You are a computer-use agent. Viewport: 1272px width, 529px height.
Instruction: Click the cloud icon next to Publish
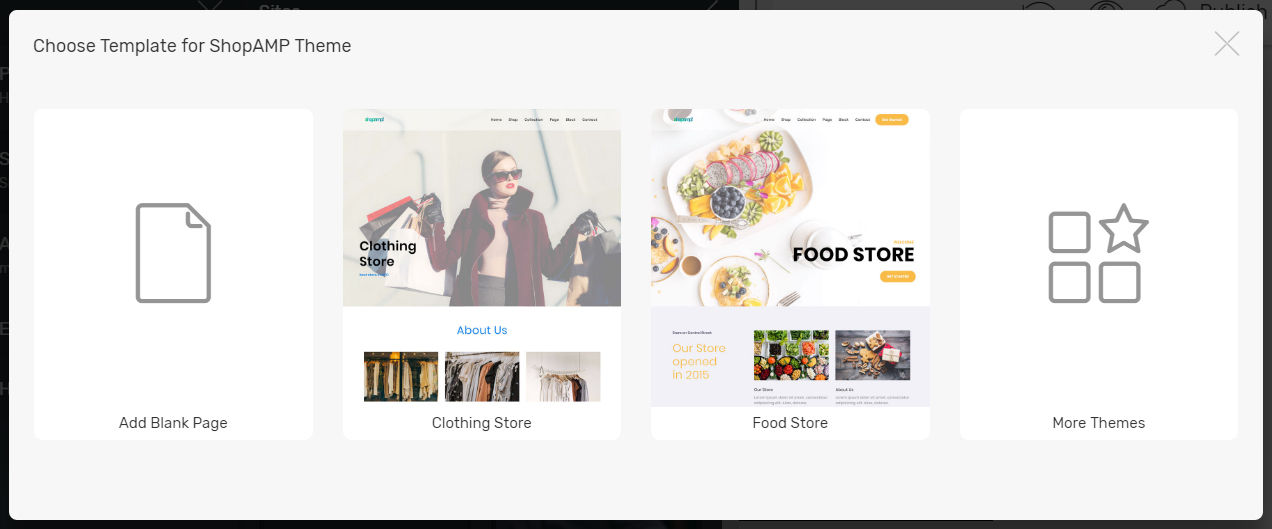pos(1170,6)
